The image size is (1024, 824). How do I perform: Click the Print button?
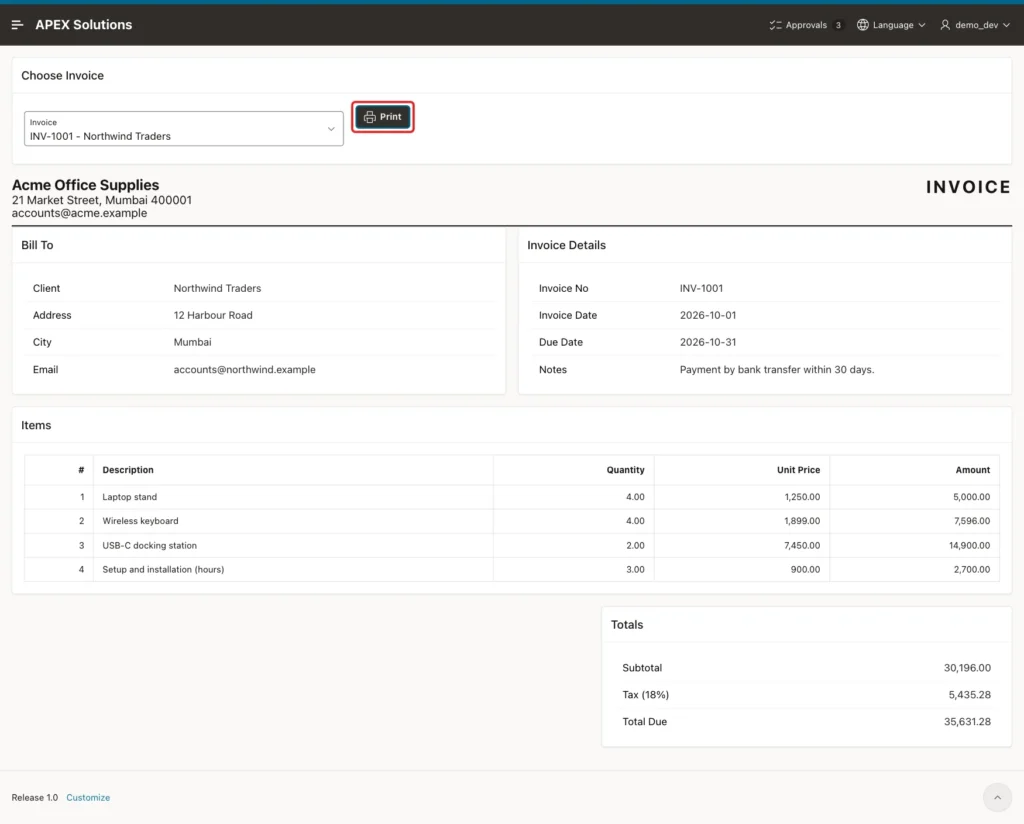pyautogui.click(x=383, y=117)
